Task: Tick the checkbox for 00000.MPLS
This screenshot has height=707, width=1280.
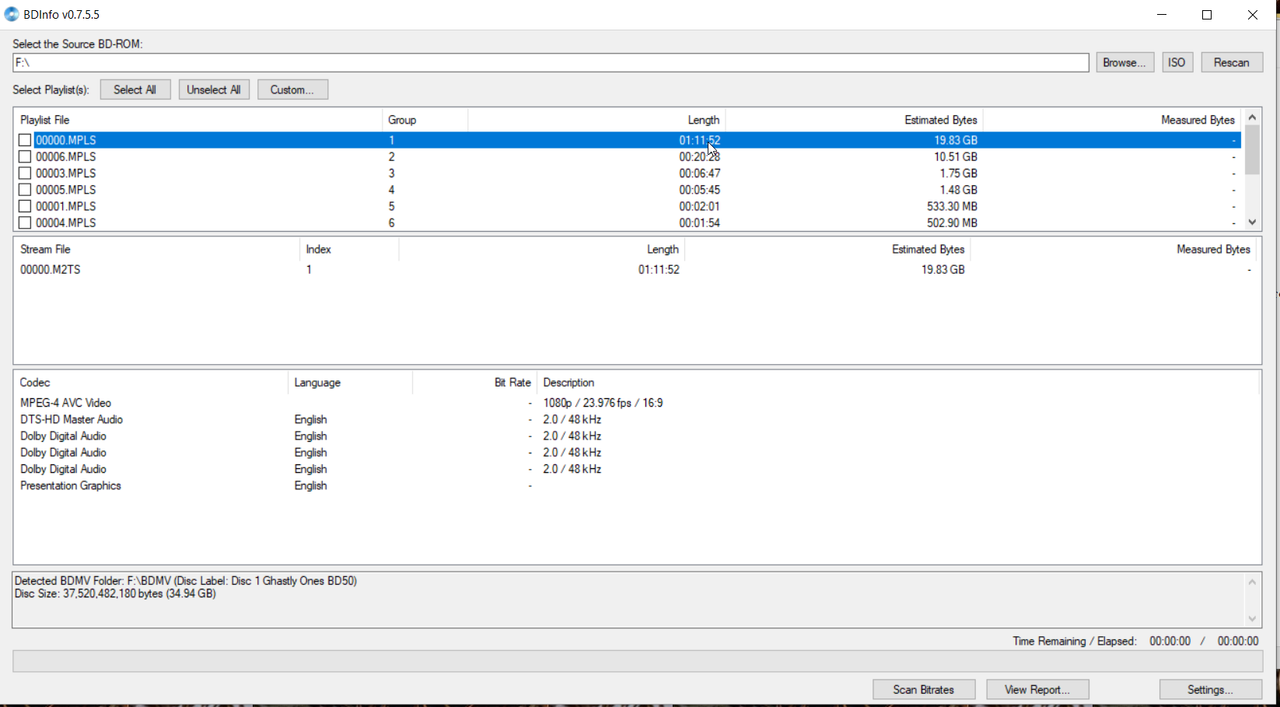Action: 25,140
